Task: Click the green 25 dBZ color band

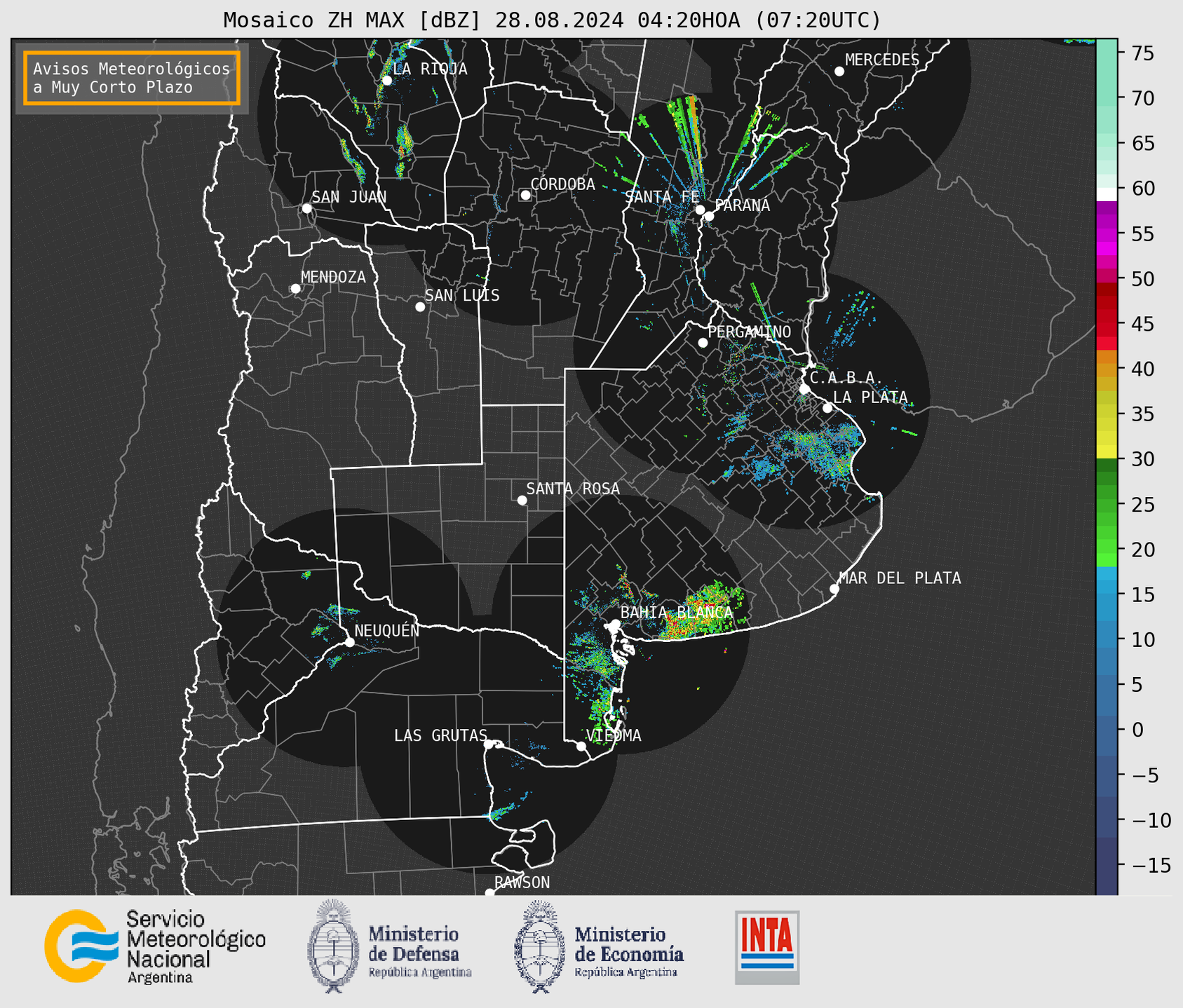Action: 1107,505
